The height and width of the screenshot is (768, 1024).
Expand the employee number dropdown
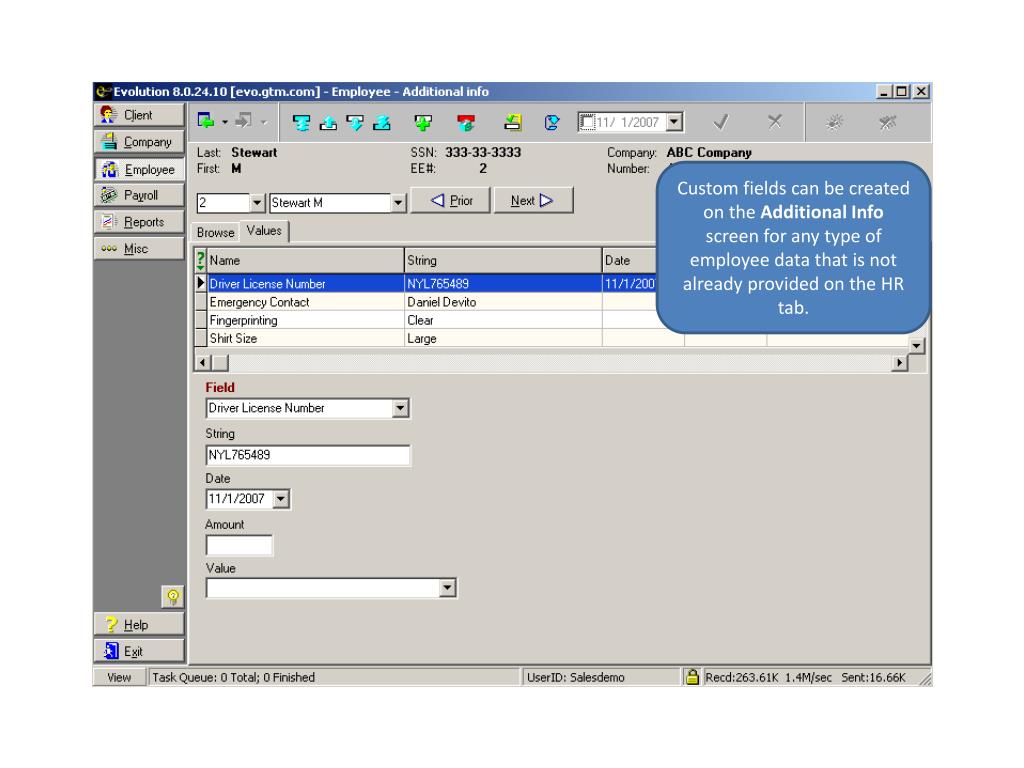257,203
